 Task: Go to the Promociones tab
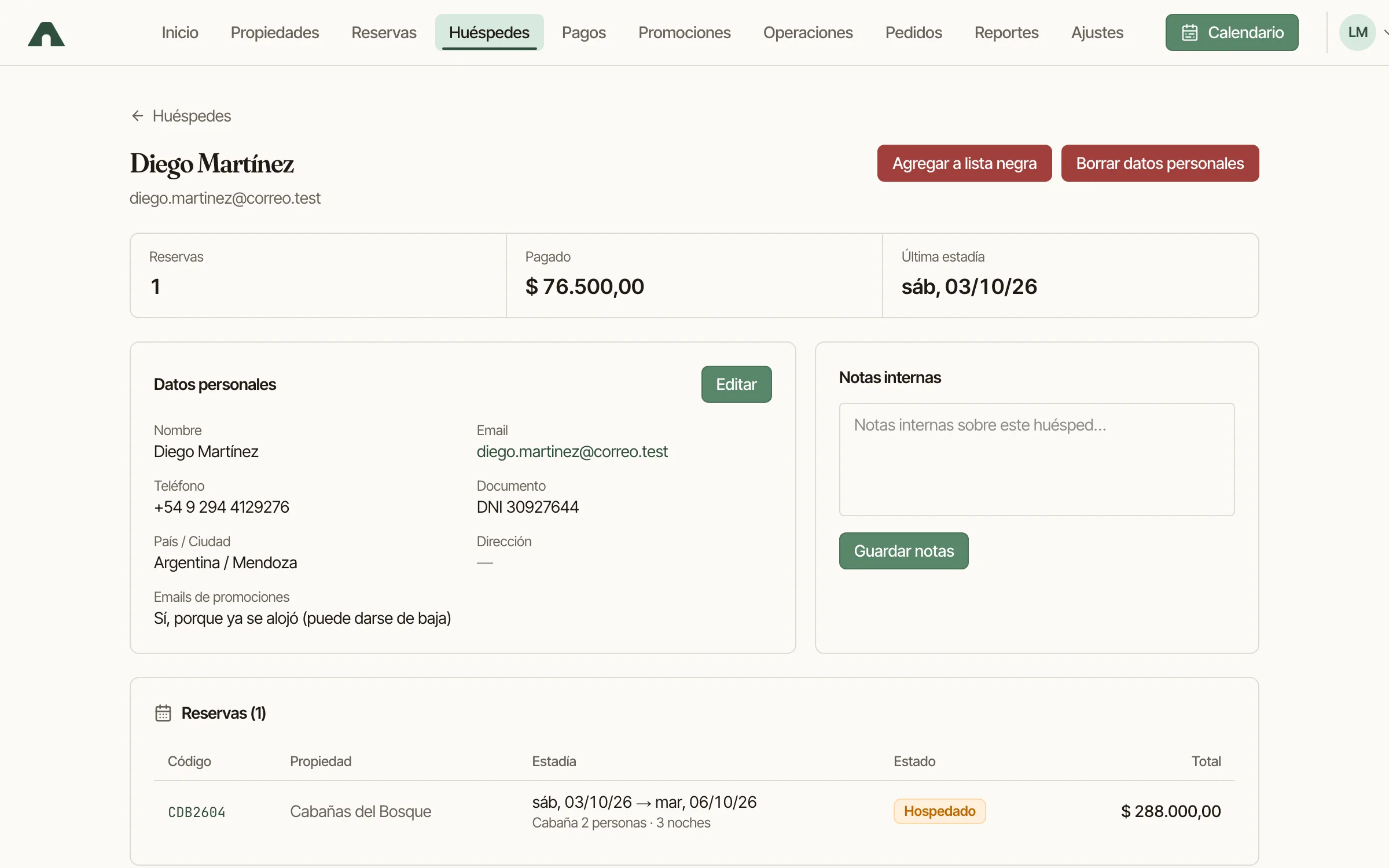click(x=685, y=32)
